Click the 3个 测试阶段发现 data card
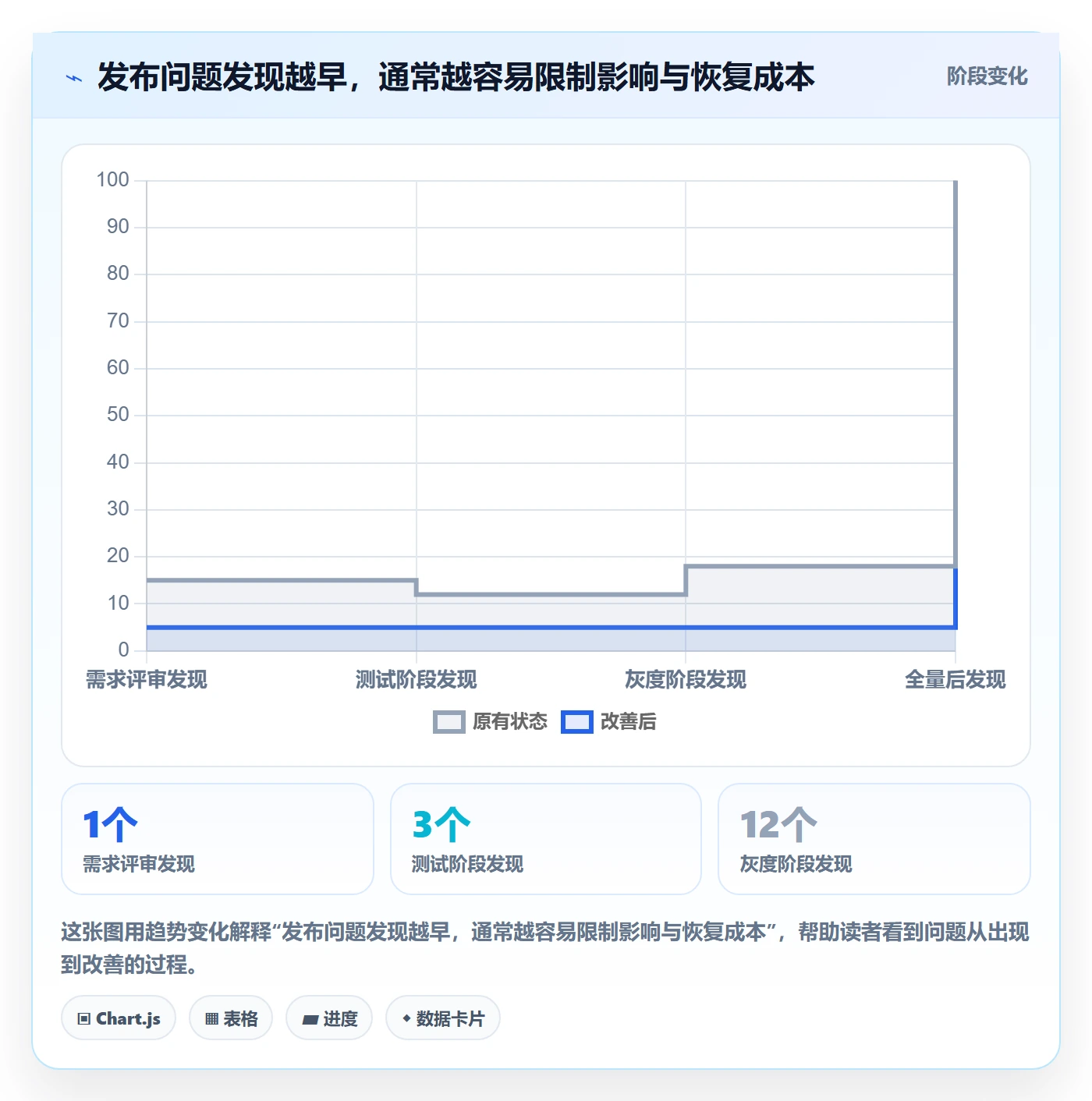Screen dimensions: 1092x1101 point(546,839)
